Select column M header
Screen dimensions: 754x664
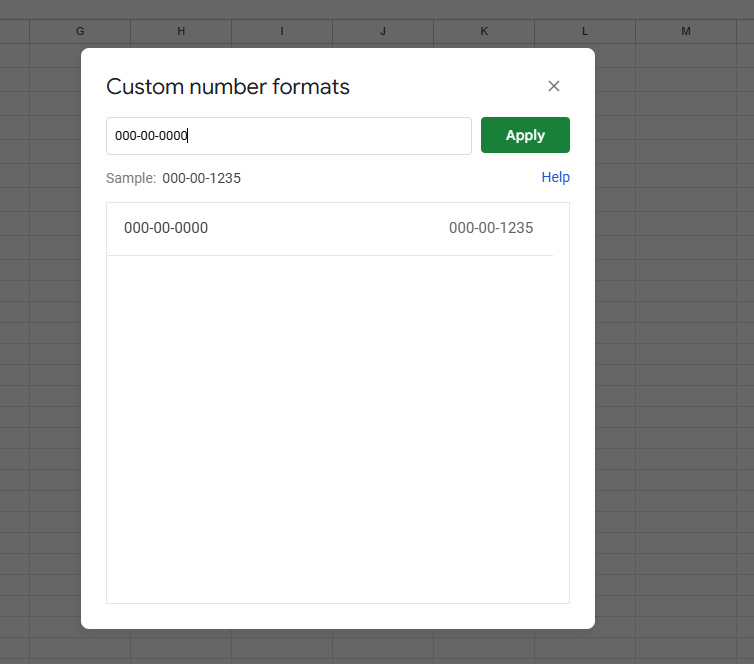click(686, 32)
